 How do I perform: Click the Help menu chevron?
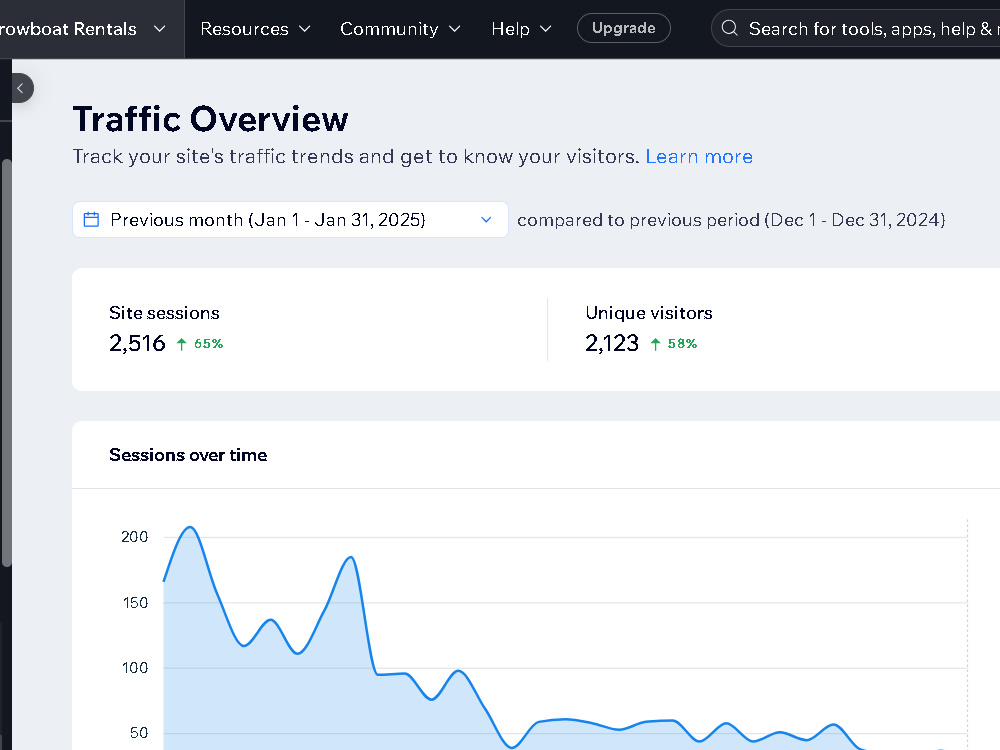point(545,29)
